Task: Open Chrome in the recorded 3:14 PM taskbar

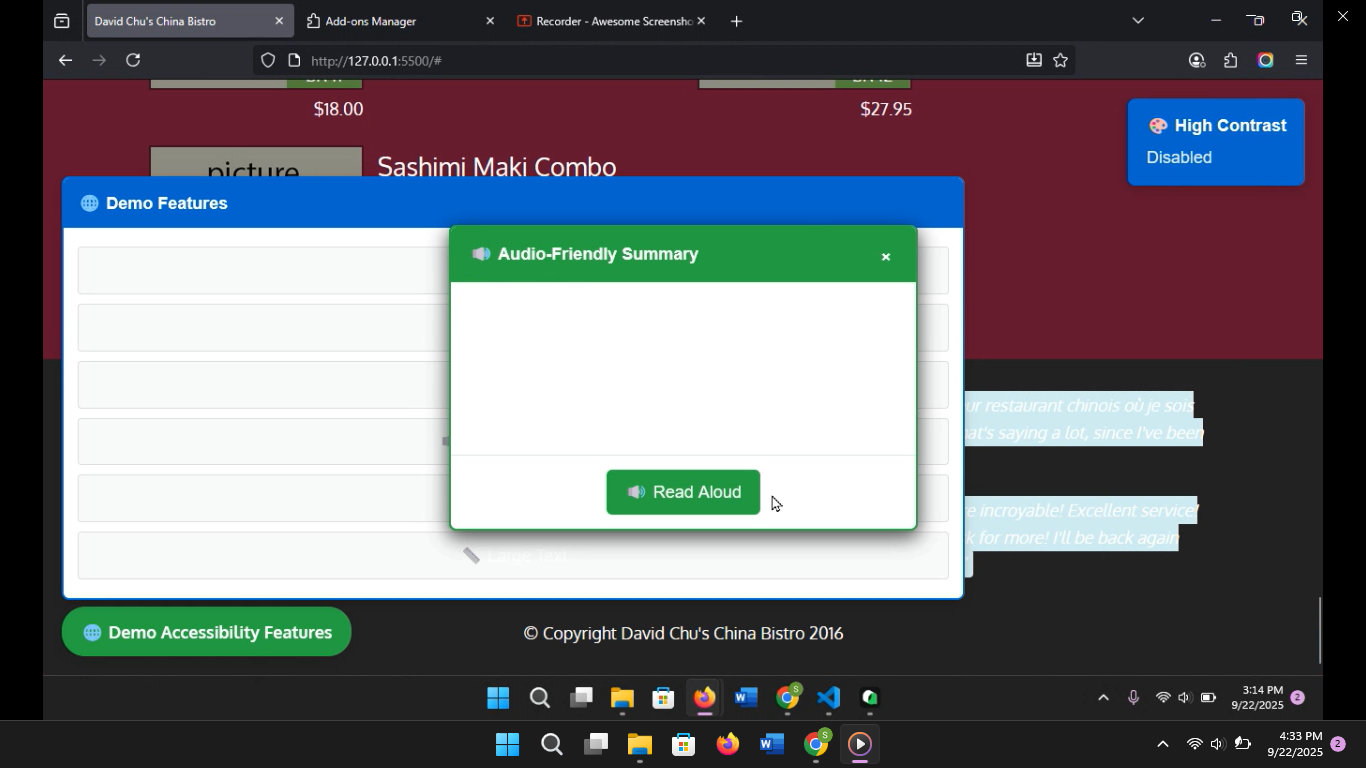Action: coord(788,698)
